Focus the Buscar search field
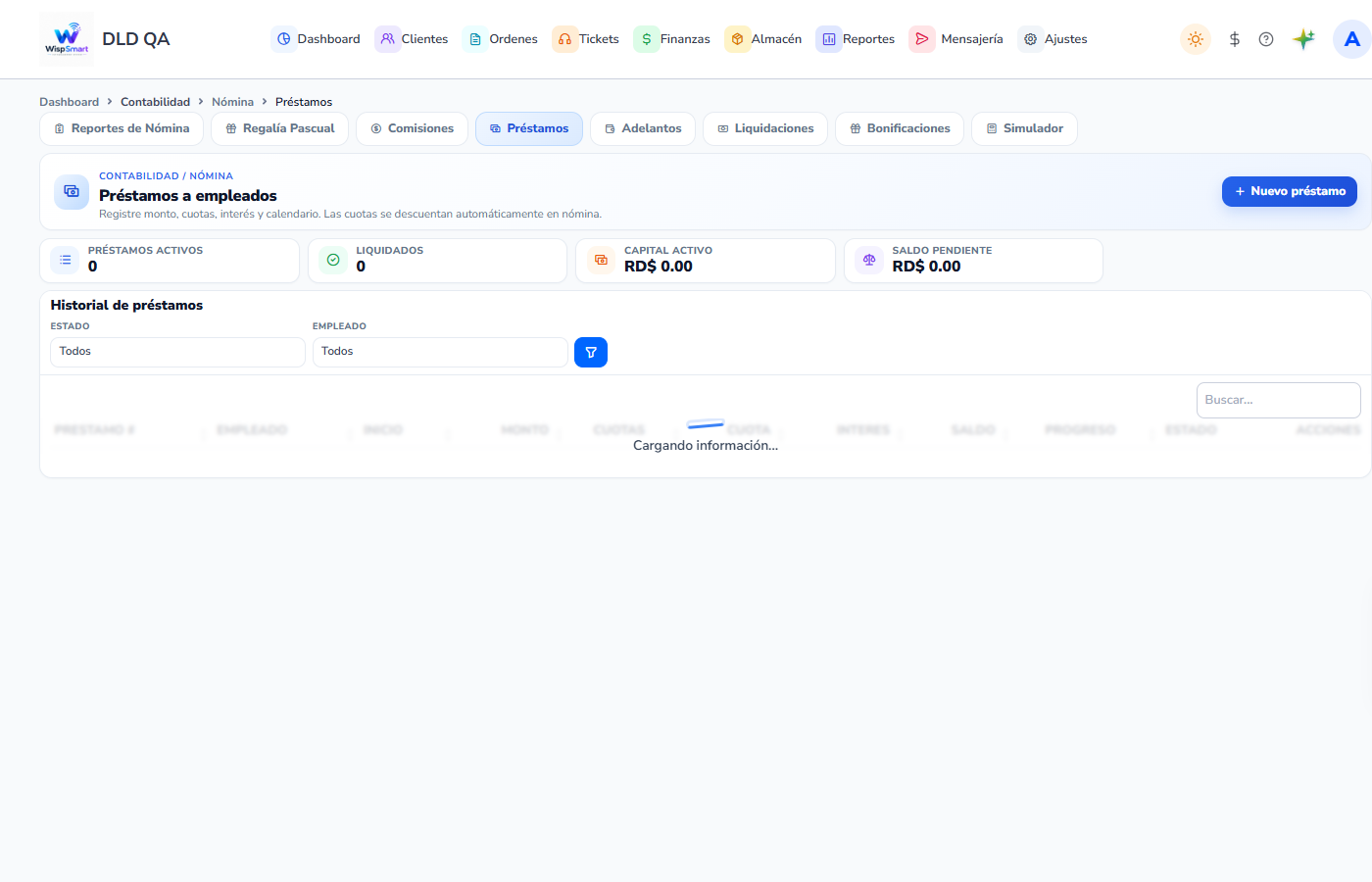Screen dimensions: 1372x882 pyautogui.click(x=1278, y=400)
